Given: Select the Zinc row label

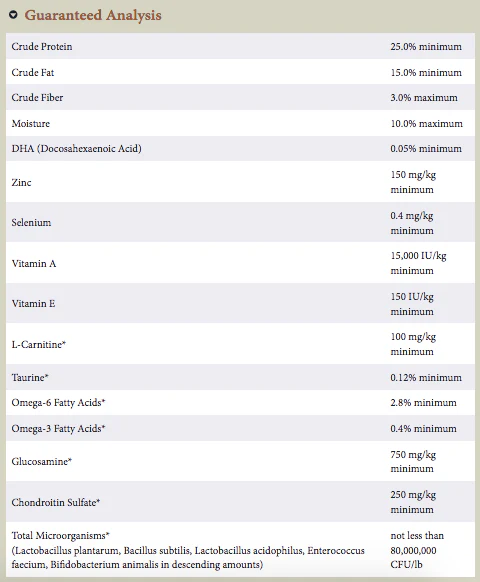Looking at the screenshot, I should coord(21,182).
